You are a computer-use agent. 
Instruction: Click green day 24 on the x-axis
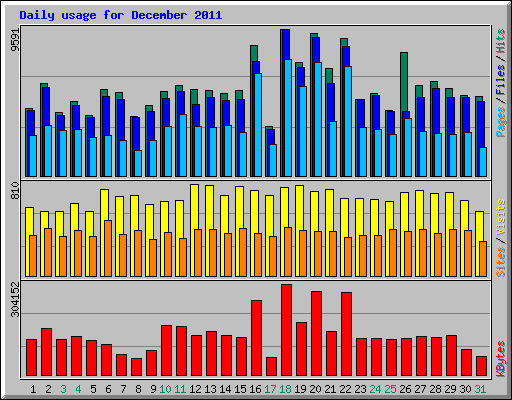(375, 389)
